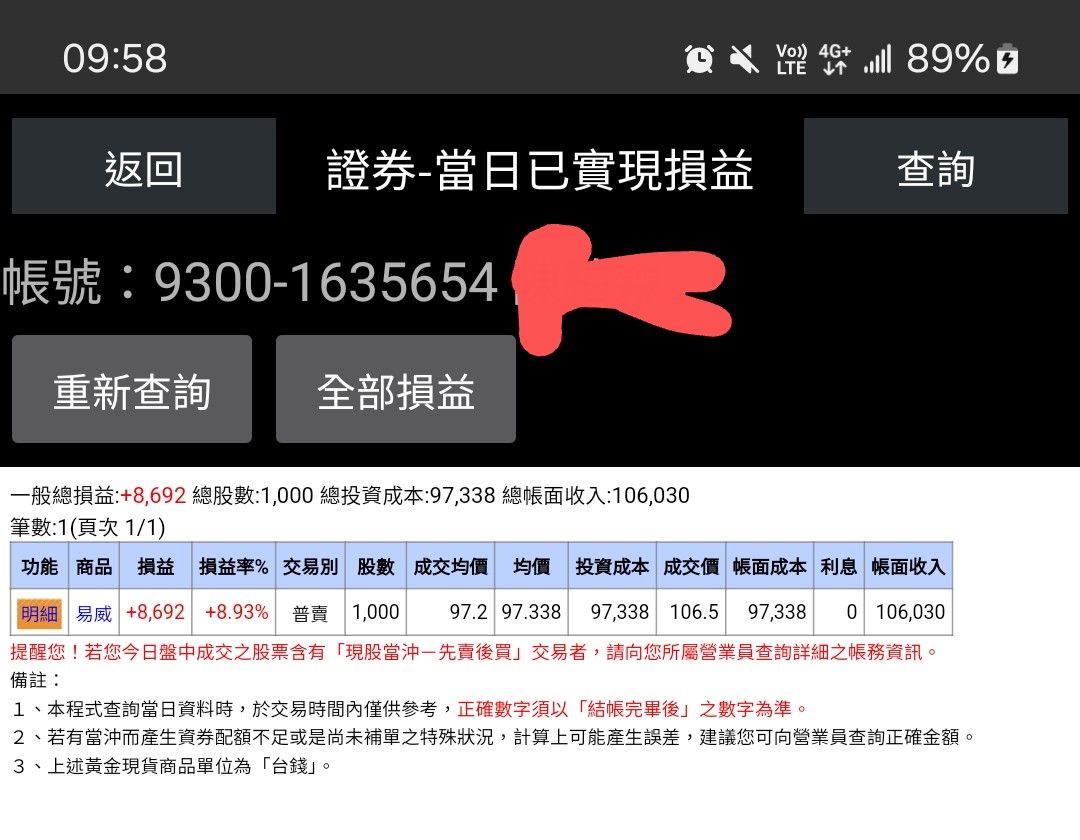Tap the alarm clock status icon

pyautogui.click(x=699, y=59)
